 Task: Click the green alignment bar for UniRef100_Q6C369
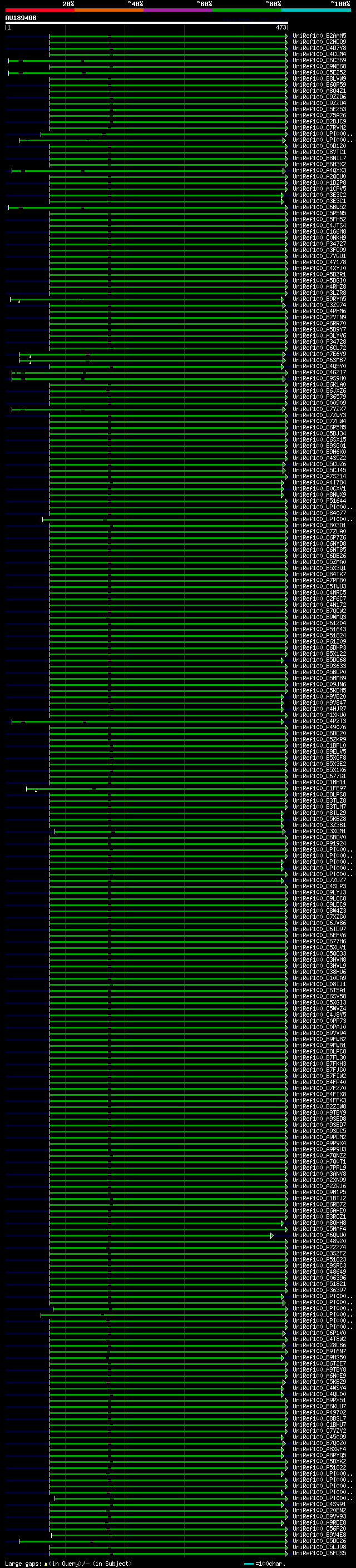(x=148, y=60)
